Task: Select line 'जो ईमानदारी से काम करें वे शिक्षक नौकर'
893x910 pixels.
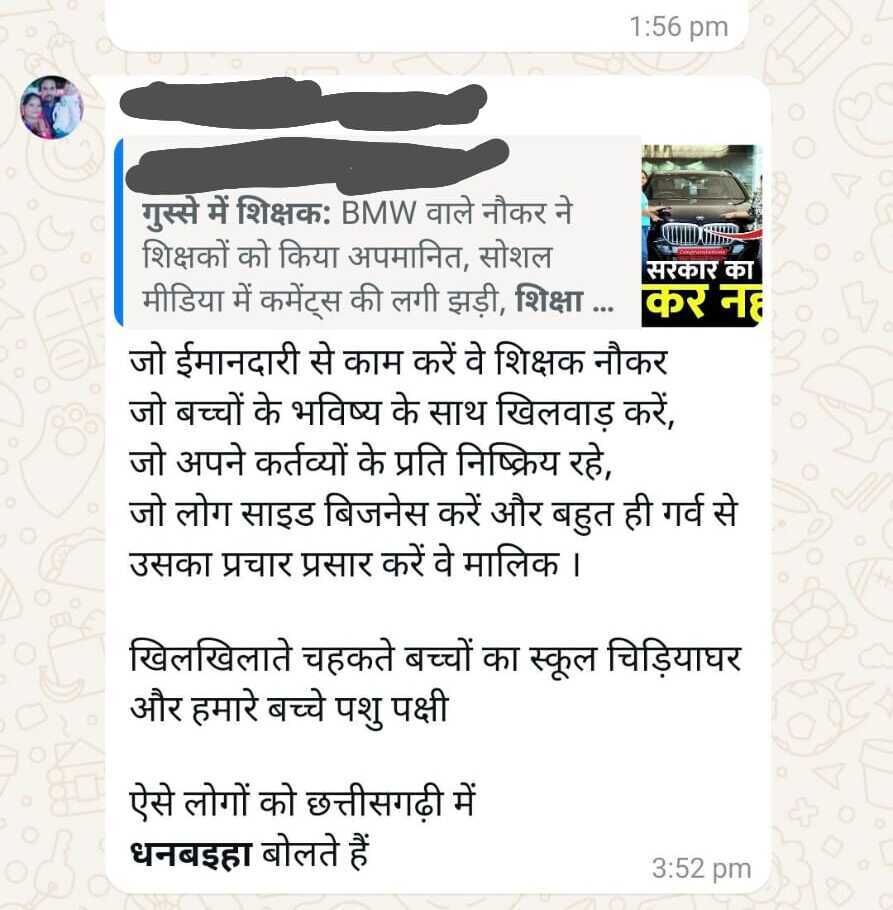Action: [398, 362]
